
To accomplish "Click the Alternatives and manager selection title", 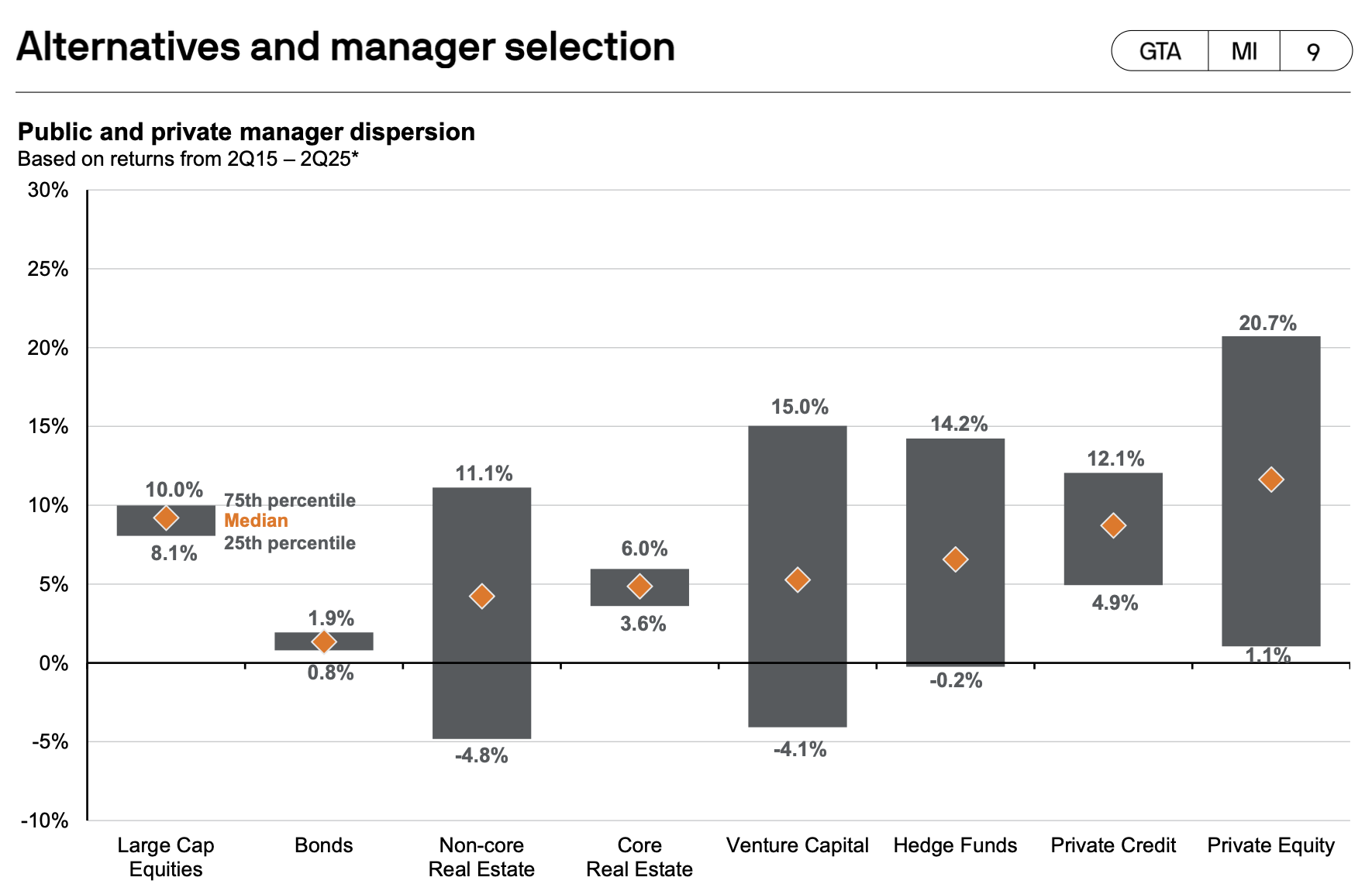I will coord(346,46).
